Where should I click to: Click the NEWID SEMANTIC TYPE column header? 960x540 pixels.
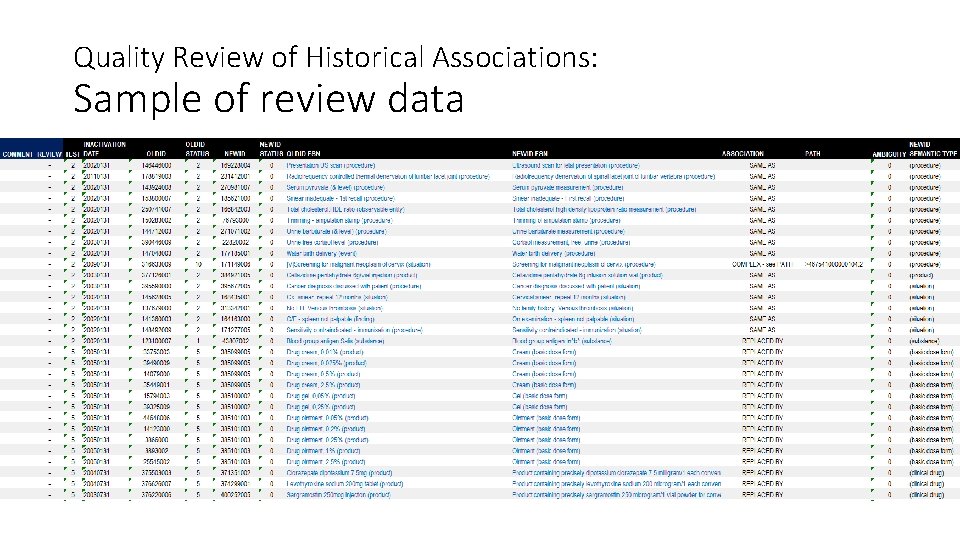[x=933, y=149]
